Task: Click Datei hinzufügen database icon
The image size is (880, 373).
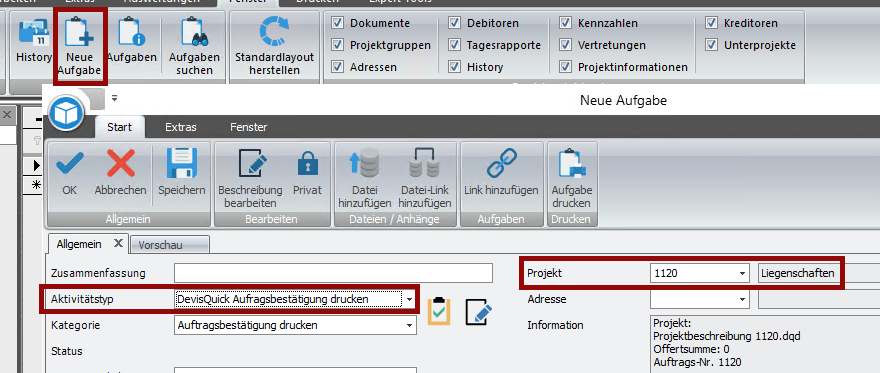Action: pyautogui.click(x=364, y=164)
